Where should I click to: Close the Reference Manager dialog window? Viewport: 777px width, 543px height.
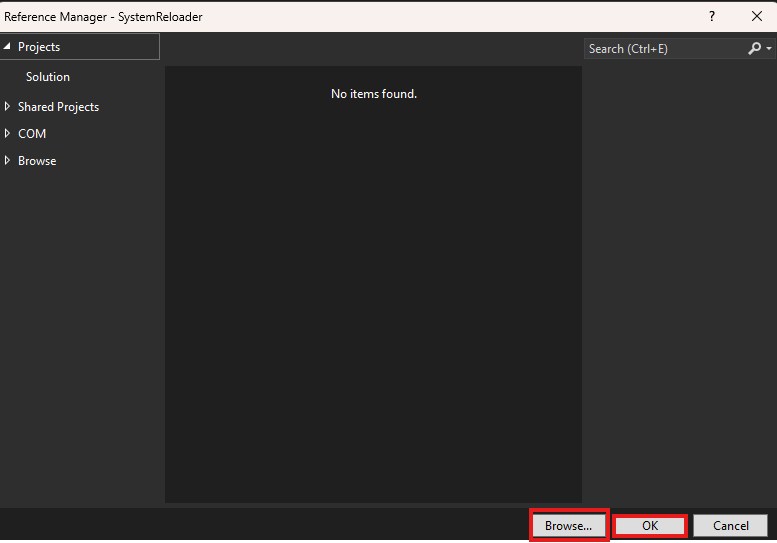[756, 16]
